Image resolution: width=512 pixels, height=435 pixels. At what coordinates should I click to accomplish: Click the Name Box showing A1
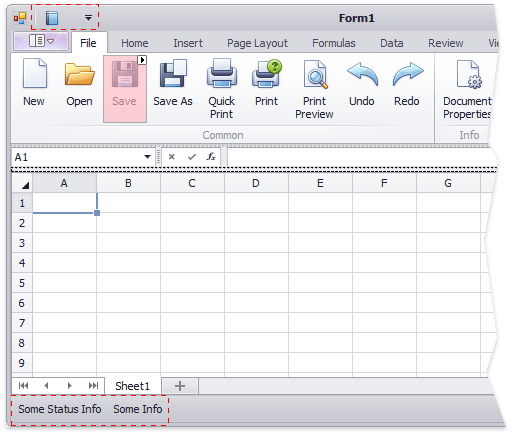coord(83,157)
